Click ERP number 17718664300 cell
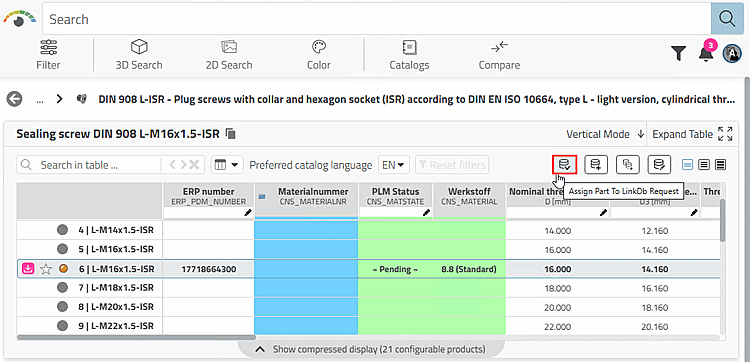 pyautogui.click(x=208, y=269)
